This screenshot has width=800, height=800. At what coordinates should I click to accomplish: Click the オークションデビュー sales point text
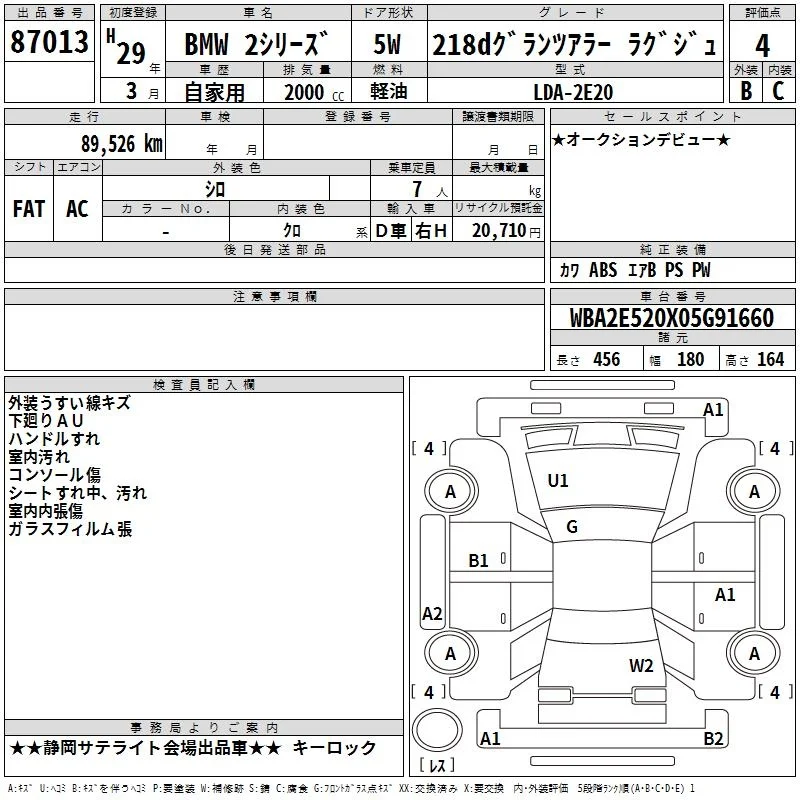(x=641, y=139)
